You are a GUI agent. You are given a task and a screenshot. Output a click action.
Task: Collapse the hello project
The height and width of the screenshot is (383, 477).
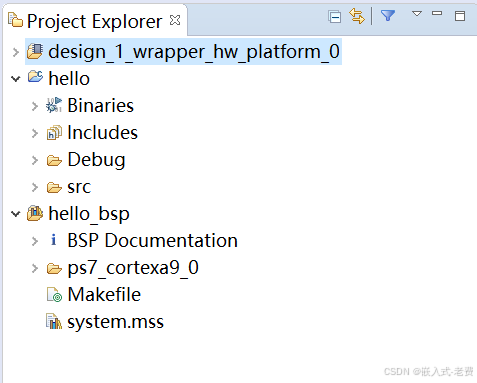15,79
